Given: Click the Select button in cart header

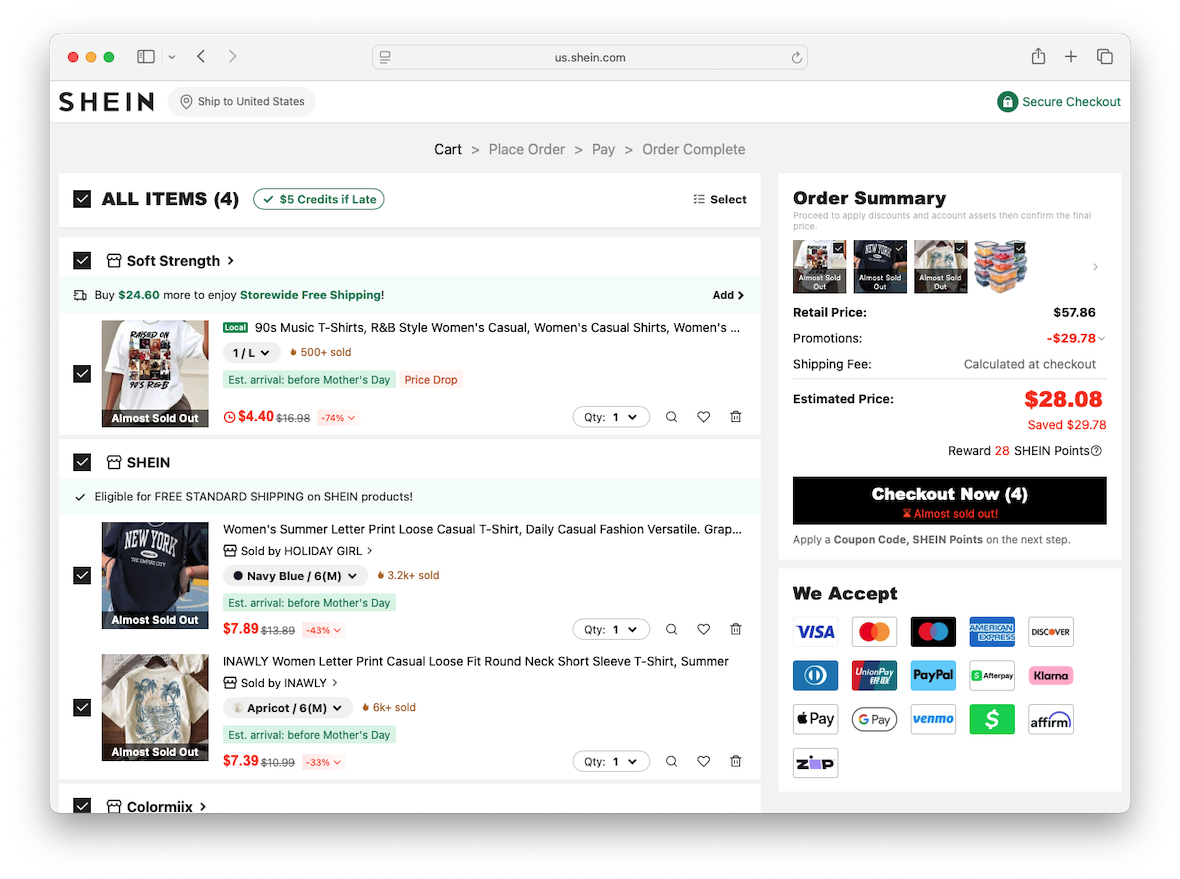Looking at the screenshot, I should tap(720, 199).
